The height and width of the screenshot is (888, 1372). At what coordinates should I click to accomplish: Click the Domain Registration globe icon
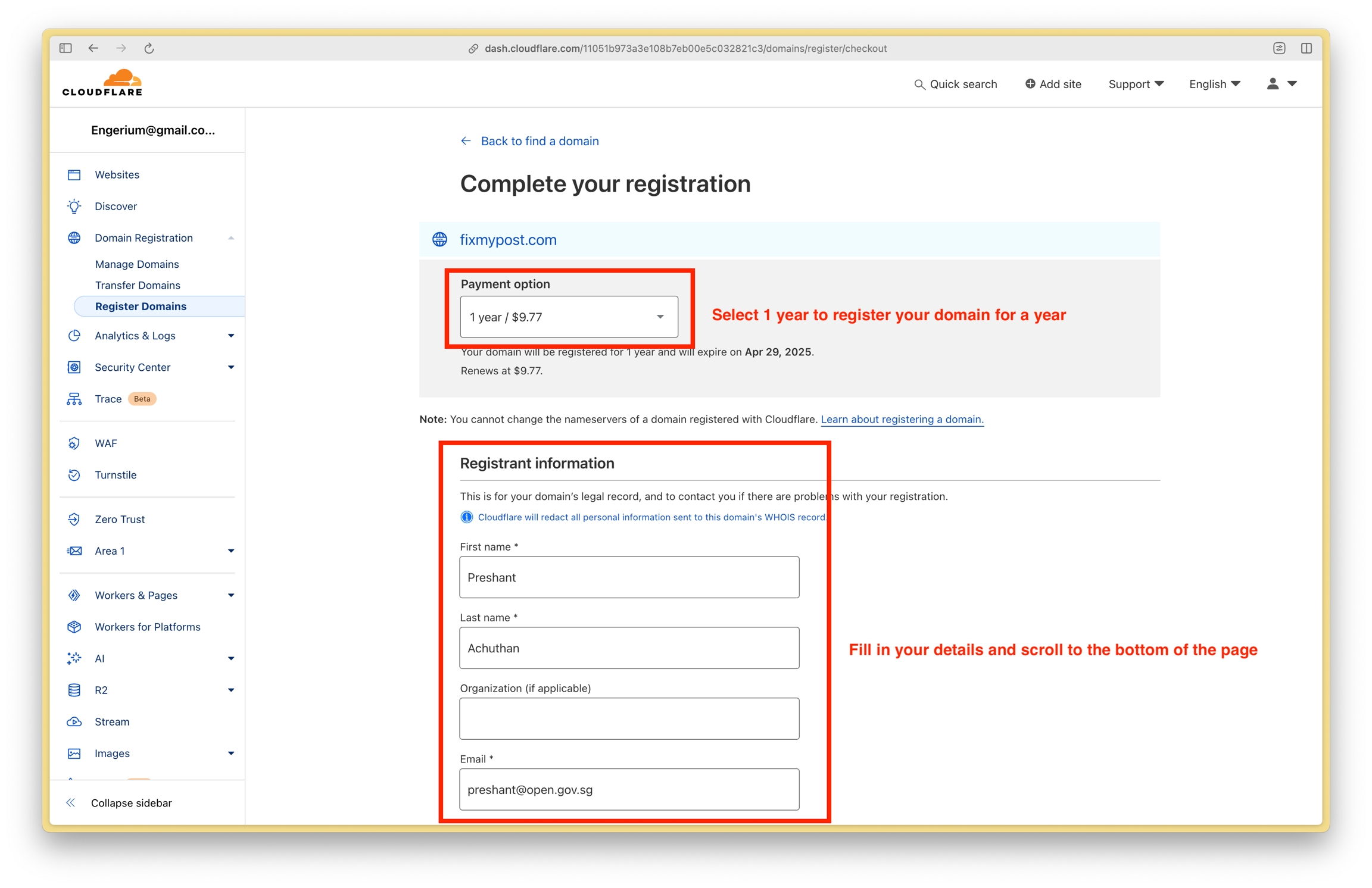(x=74, y=237)
